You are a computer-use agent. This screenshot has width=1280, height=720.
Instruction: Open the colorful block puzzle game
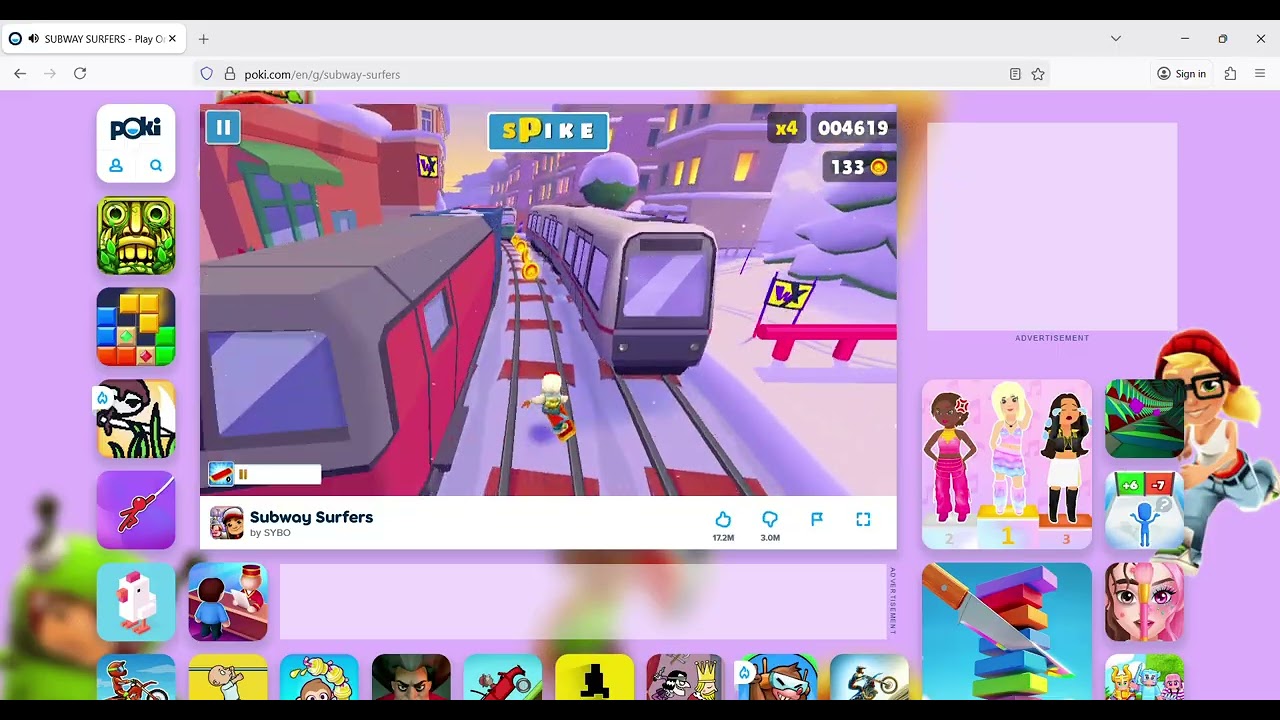[136, 327]
